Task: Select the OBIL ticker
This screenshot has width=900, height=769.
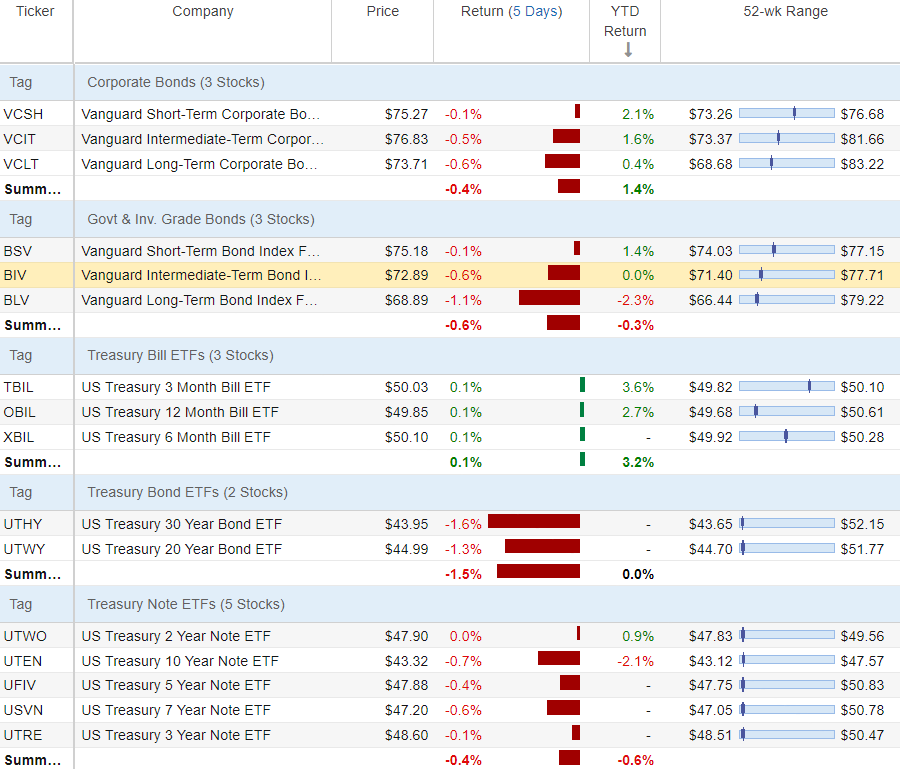Action: point(20,412)
